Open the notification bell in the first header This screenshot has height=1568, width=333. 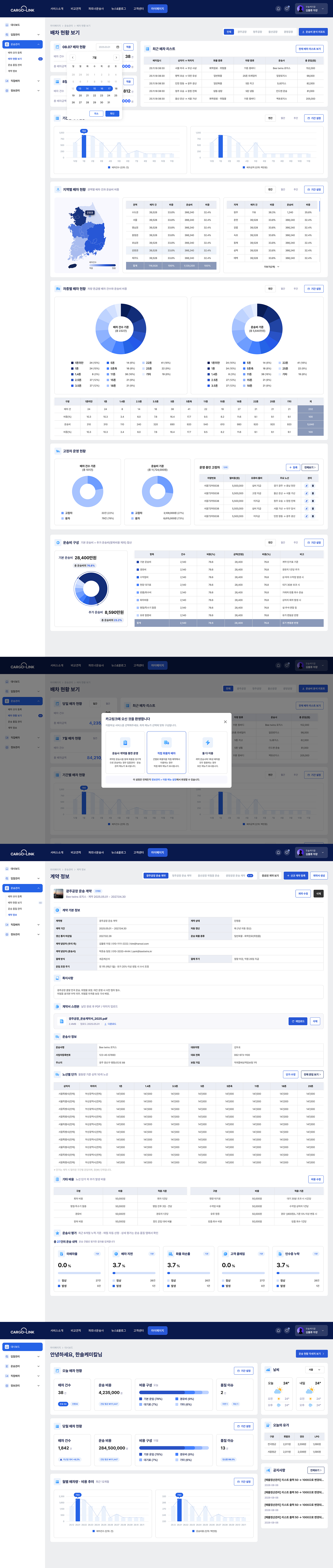coord(278,9)
